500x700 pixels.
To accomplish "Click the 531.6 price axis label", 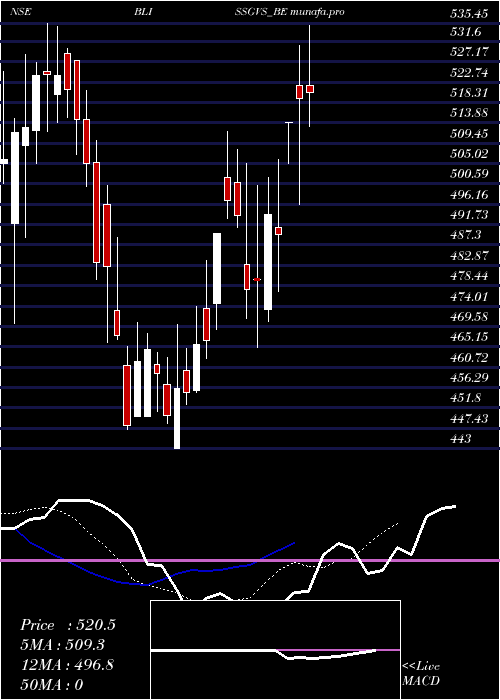I will (466, 32).
